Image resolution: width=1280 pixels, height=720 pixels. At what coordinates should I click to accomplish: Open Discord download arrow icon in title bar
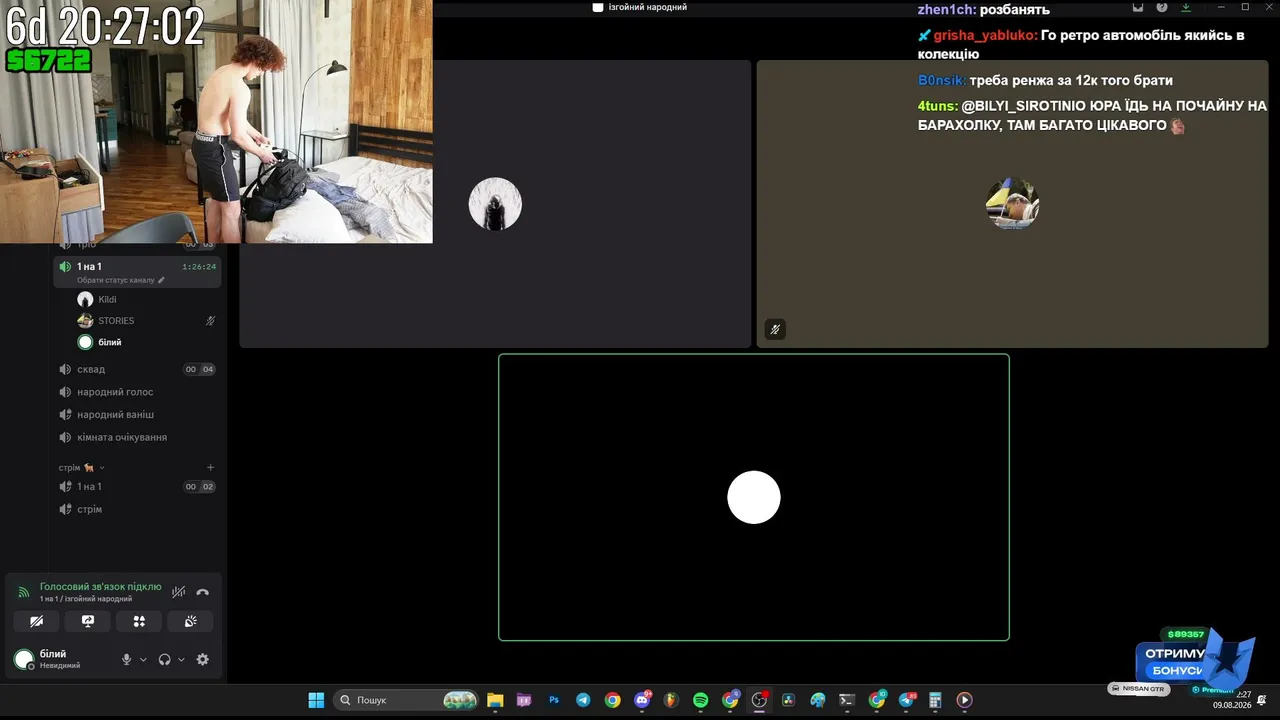pos(1186,7)
